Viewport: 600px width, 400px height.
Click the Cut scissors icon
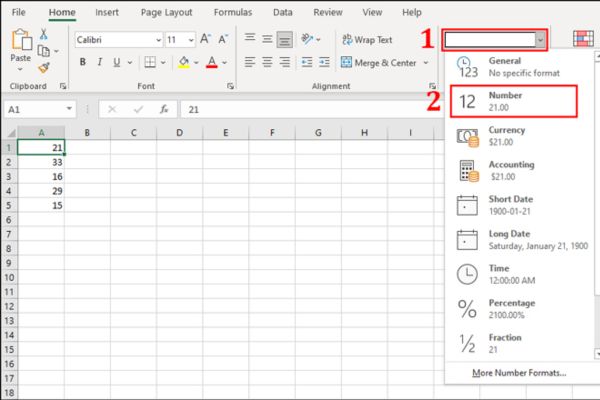pos(43,35)
